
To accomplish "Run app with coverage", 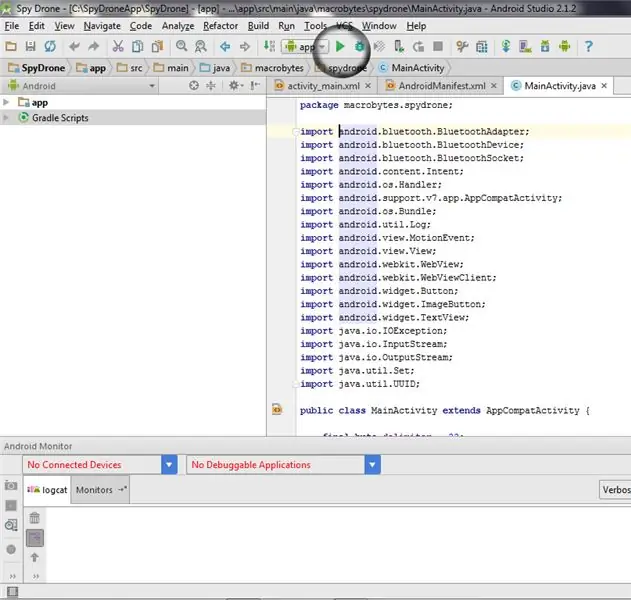I will click(379, 47).
